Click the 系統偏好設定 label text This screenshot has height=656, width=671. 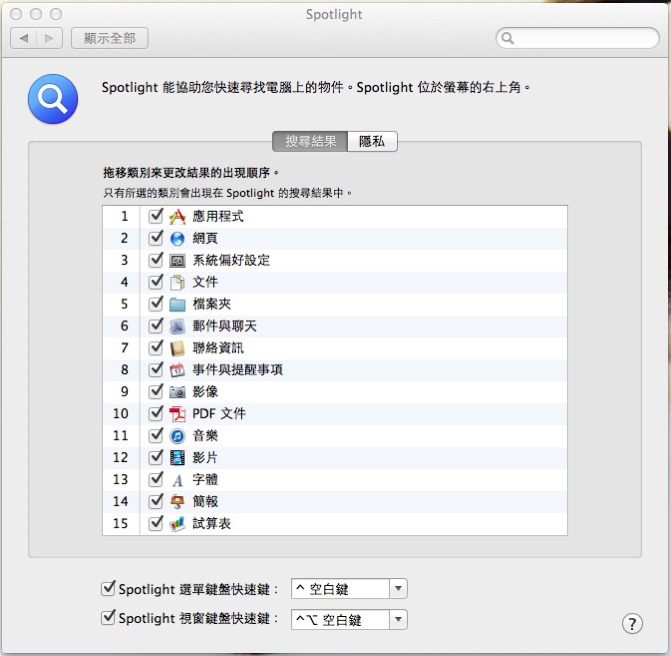tap(231, 260)
